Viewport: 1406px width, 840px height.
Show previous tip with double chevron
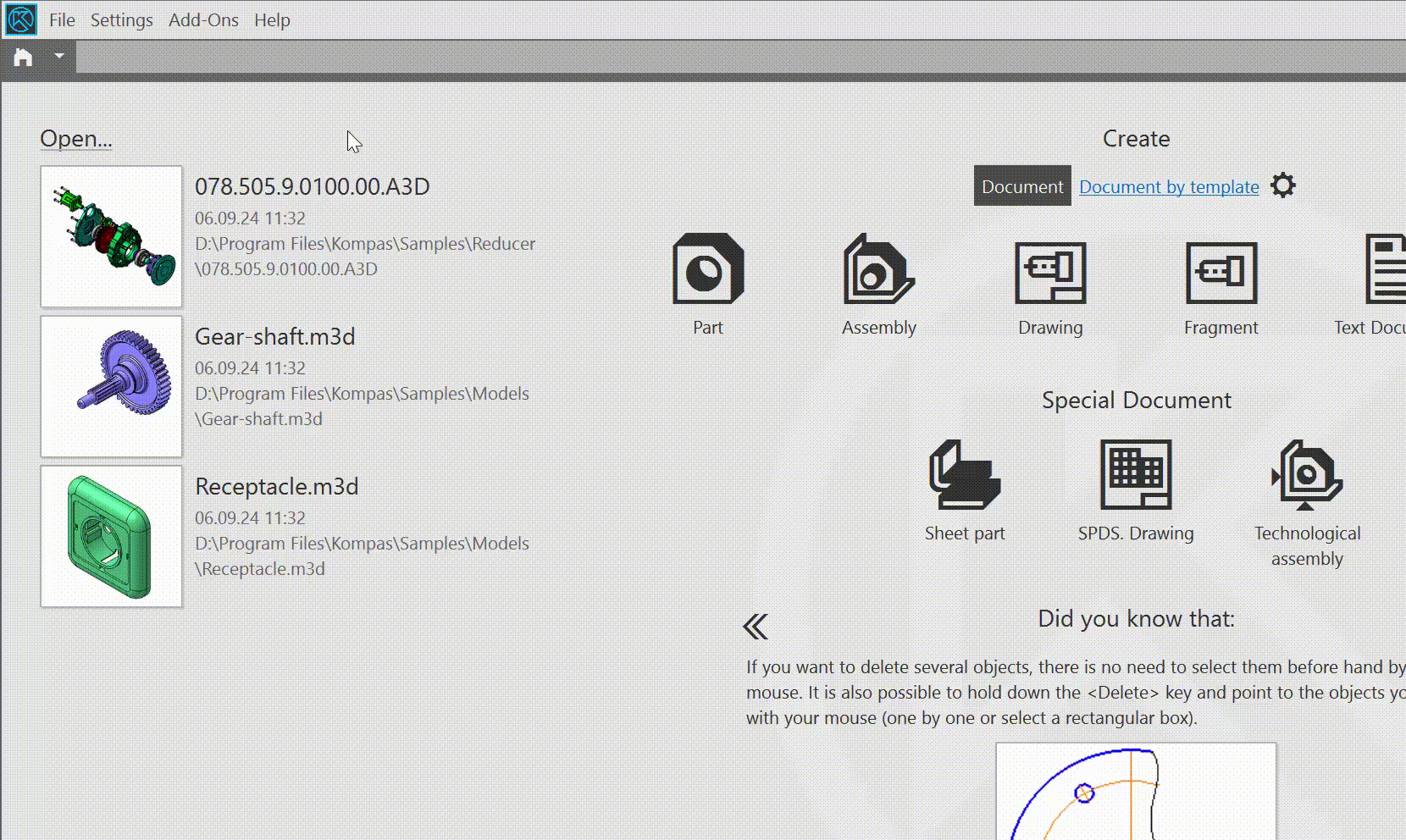756,627
